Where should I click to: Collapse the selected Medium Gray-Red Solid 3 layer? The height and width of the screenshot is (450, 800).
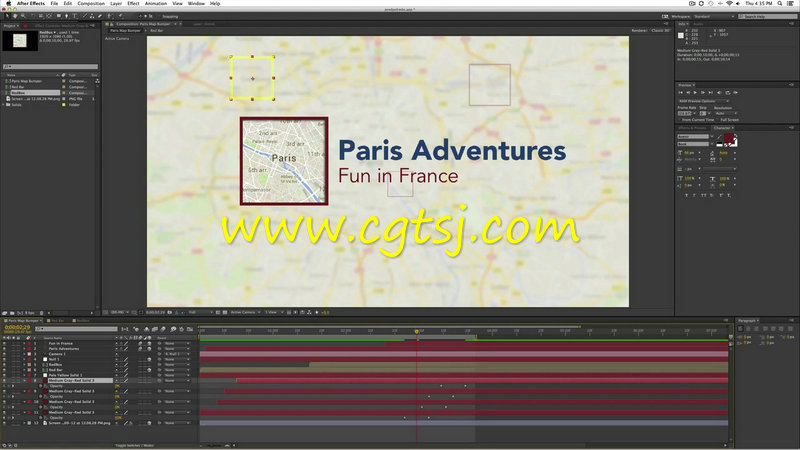pos(24,381)
